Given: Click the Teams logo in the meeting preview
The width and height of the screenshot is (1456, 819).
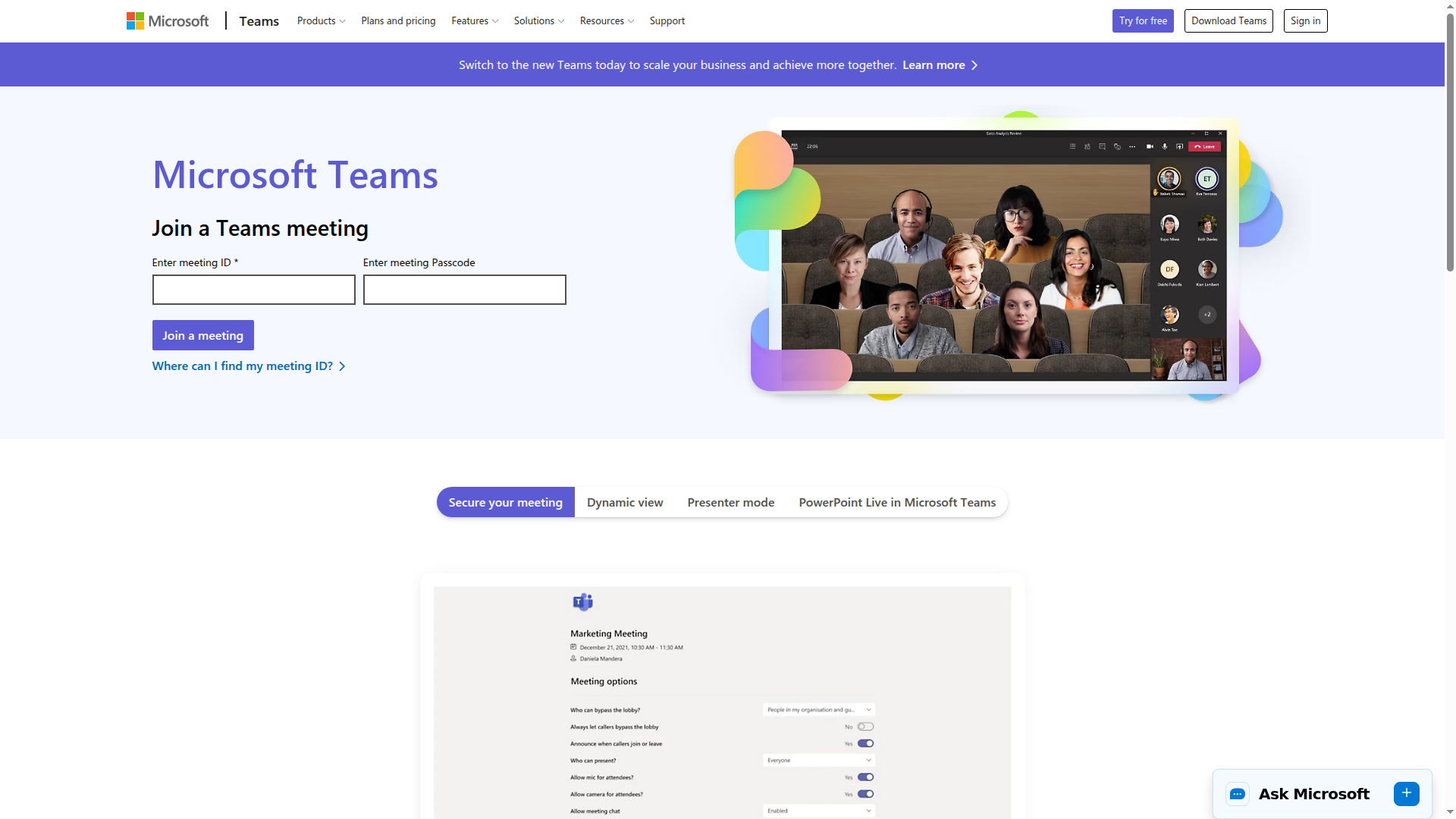Looking at the screenshot, I should coord(582,602).
